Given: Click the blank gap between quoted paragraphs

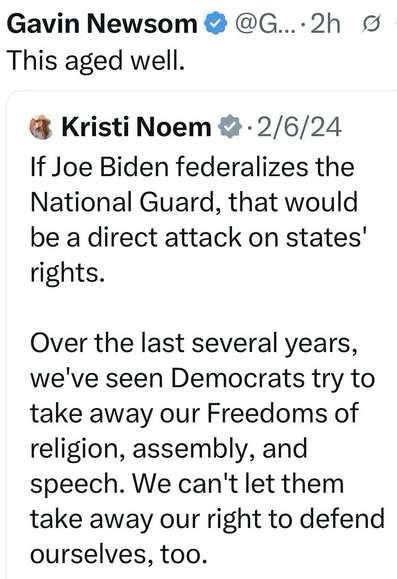Looking at the screenshot, I should [x=199, y=308].
